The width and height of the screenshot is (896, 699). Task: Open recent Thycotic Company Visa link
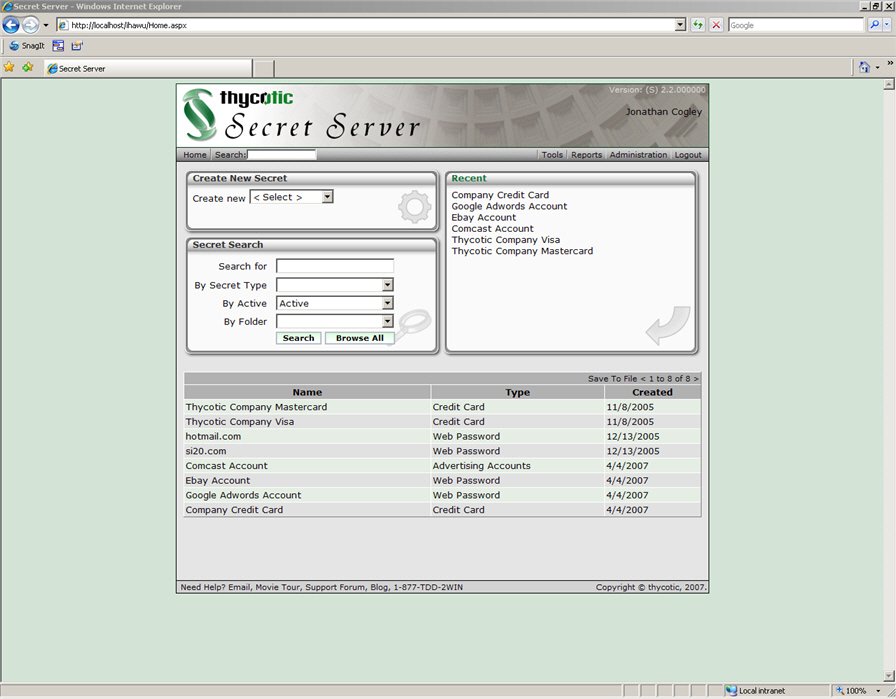click(x=506, y=240)
